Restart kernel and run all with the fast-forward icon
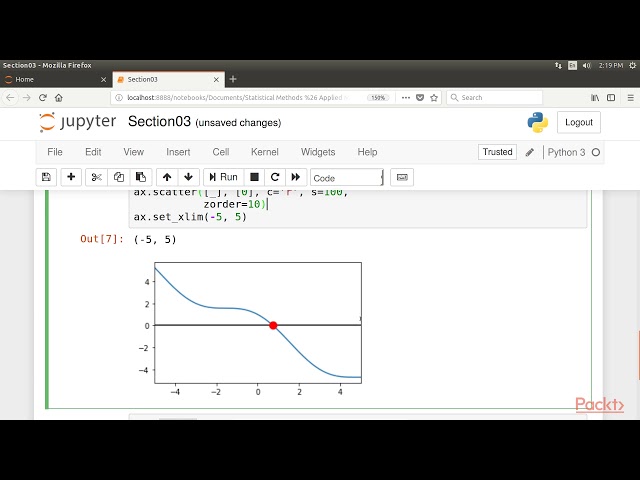Screen dimensions: 640x480 click(x=296, y=177)
